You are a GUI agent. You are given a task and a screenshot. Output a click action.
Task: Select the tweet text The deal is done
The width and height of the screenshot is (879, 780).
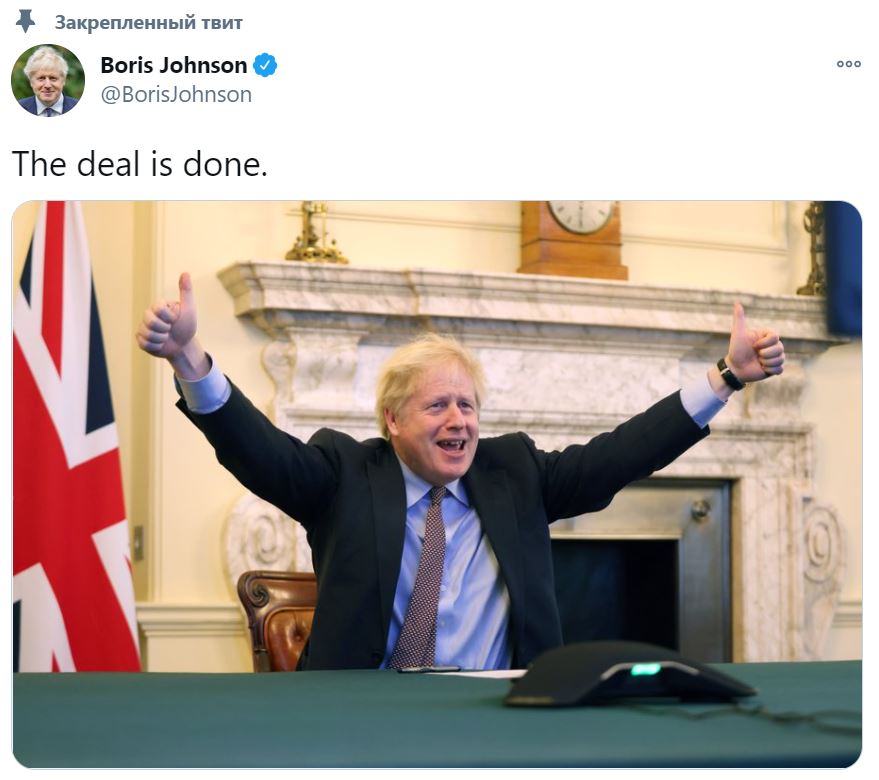(140, 164)
